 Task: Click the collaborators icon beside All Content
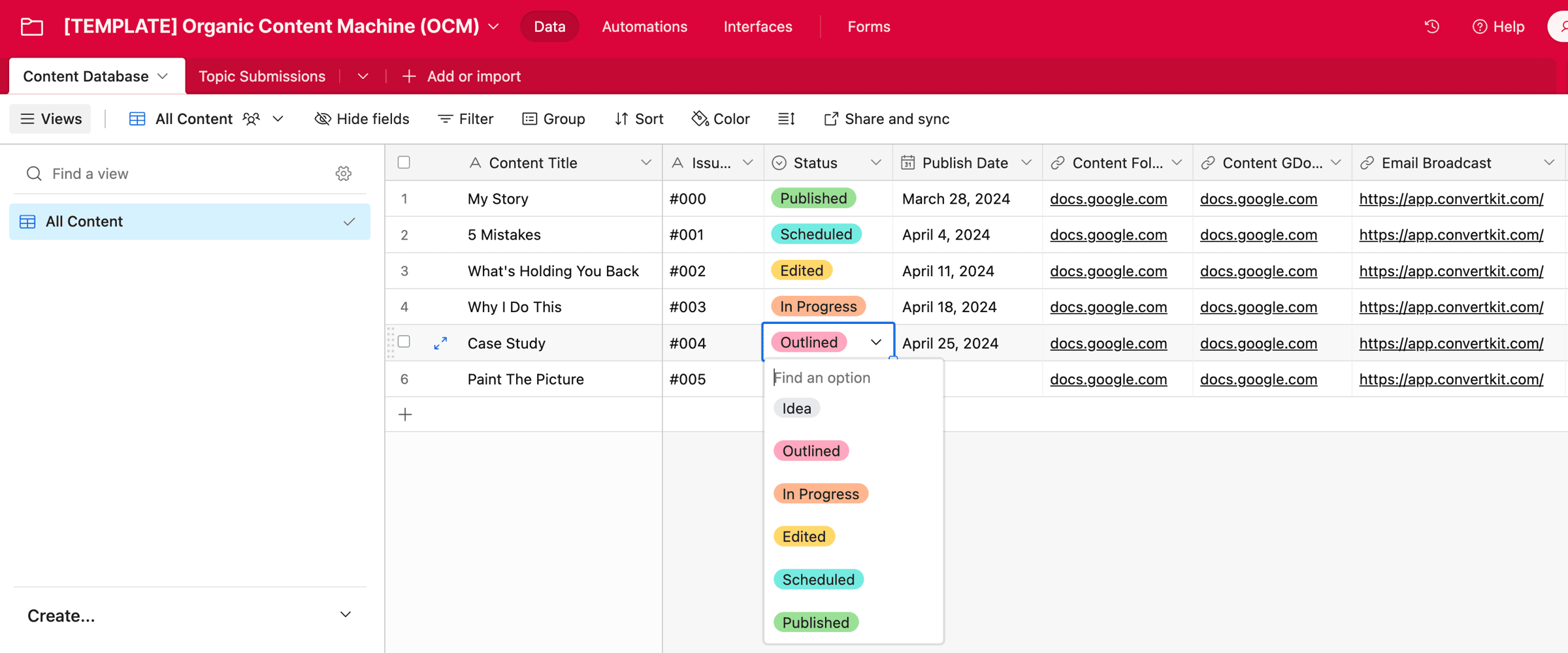coord(252,119)
